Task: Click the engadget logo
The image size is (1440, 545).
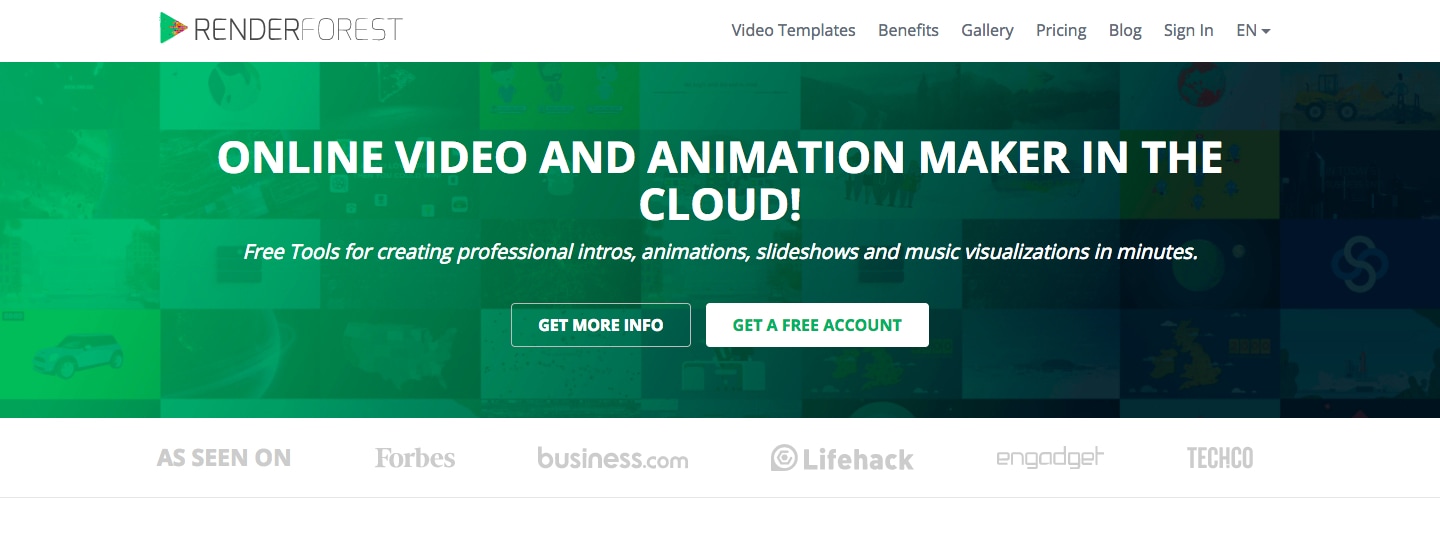Action: [x=1050, y=458]
